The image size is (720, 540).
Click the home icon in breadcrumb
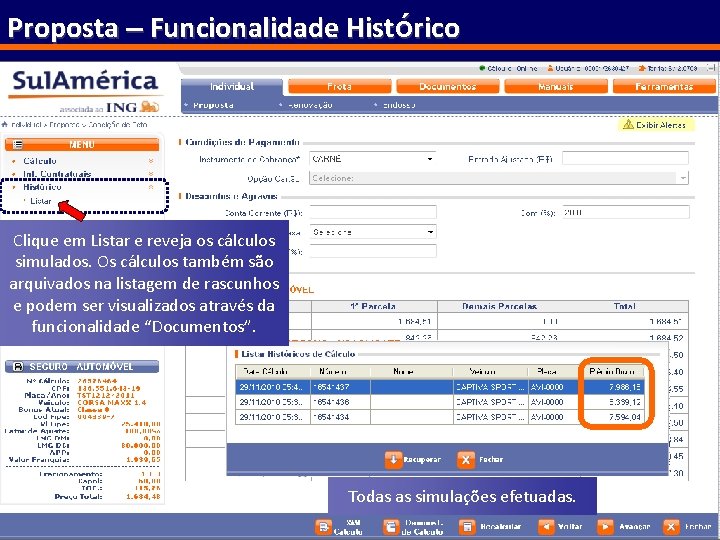pos(4,124)
